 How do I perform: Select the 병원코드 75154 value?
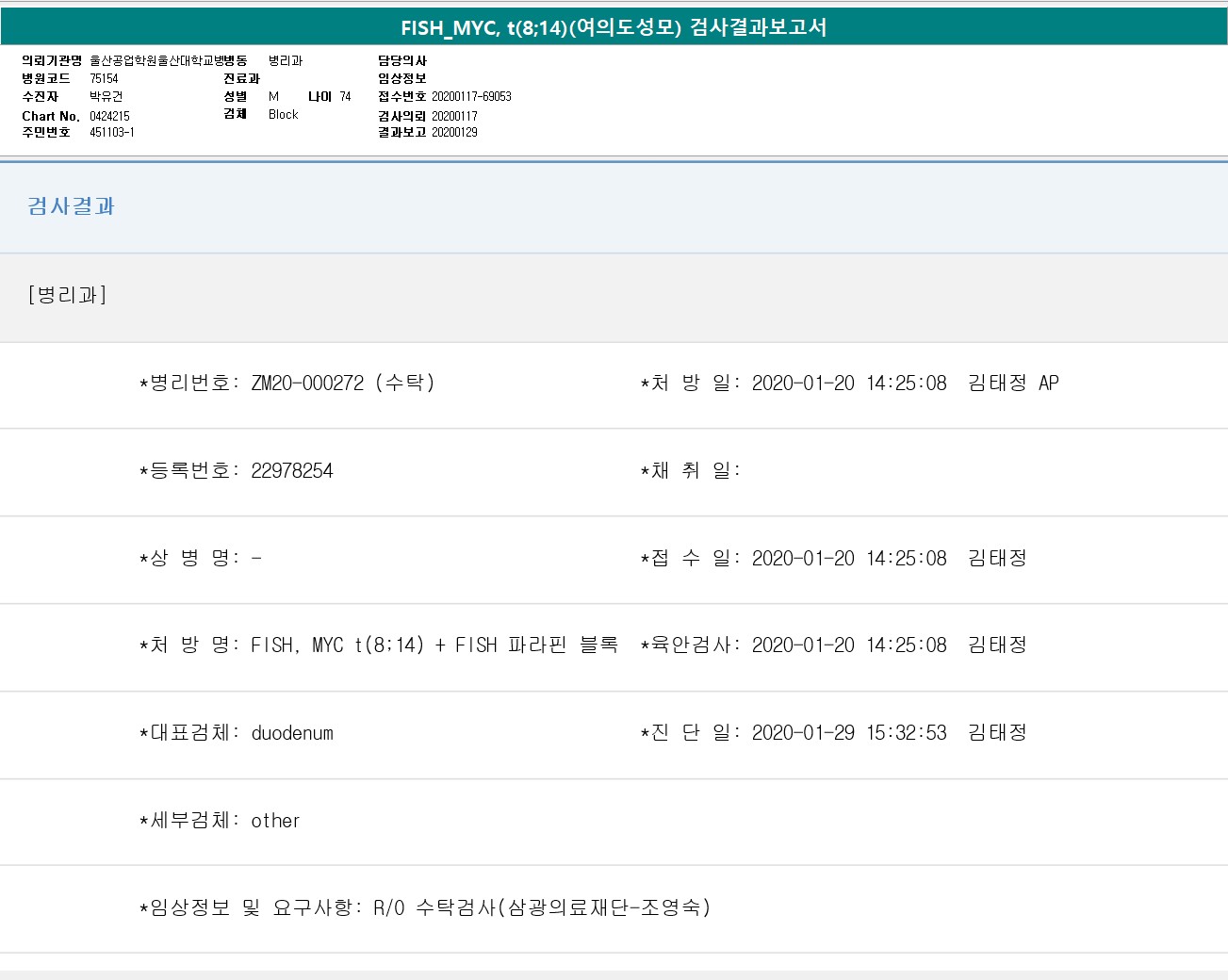click(104, 78)
